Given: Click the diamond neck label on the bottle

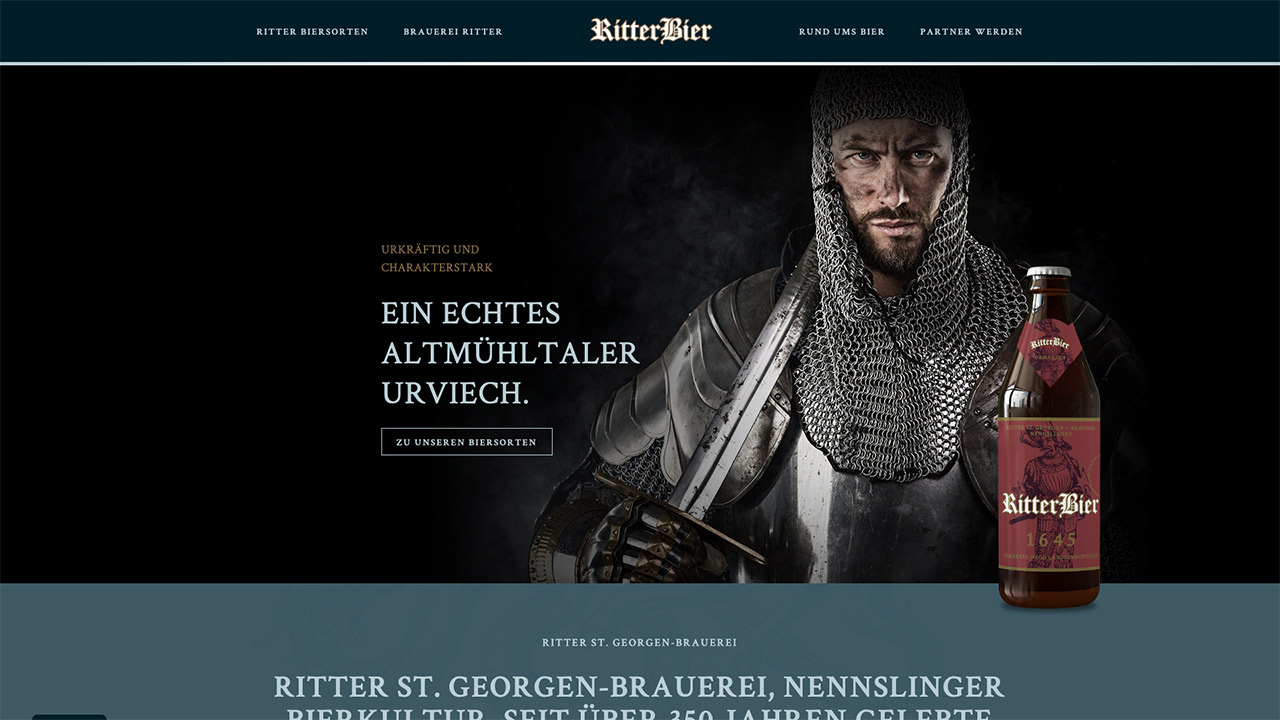Looking at the screenshot, I should point(1049,347).
